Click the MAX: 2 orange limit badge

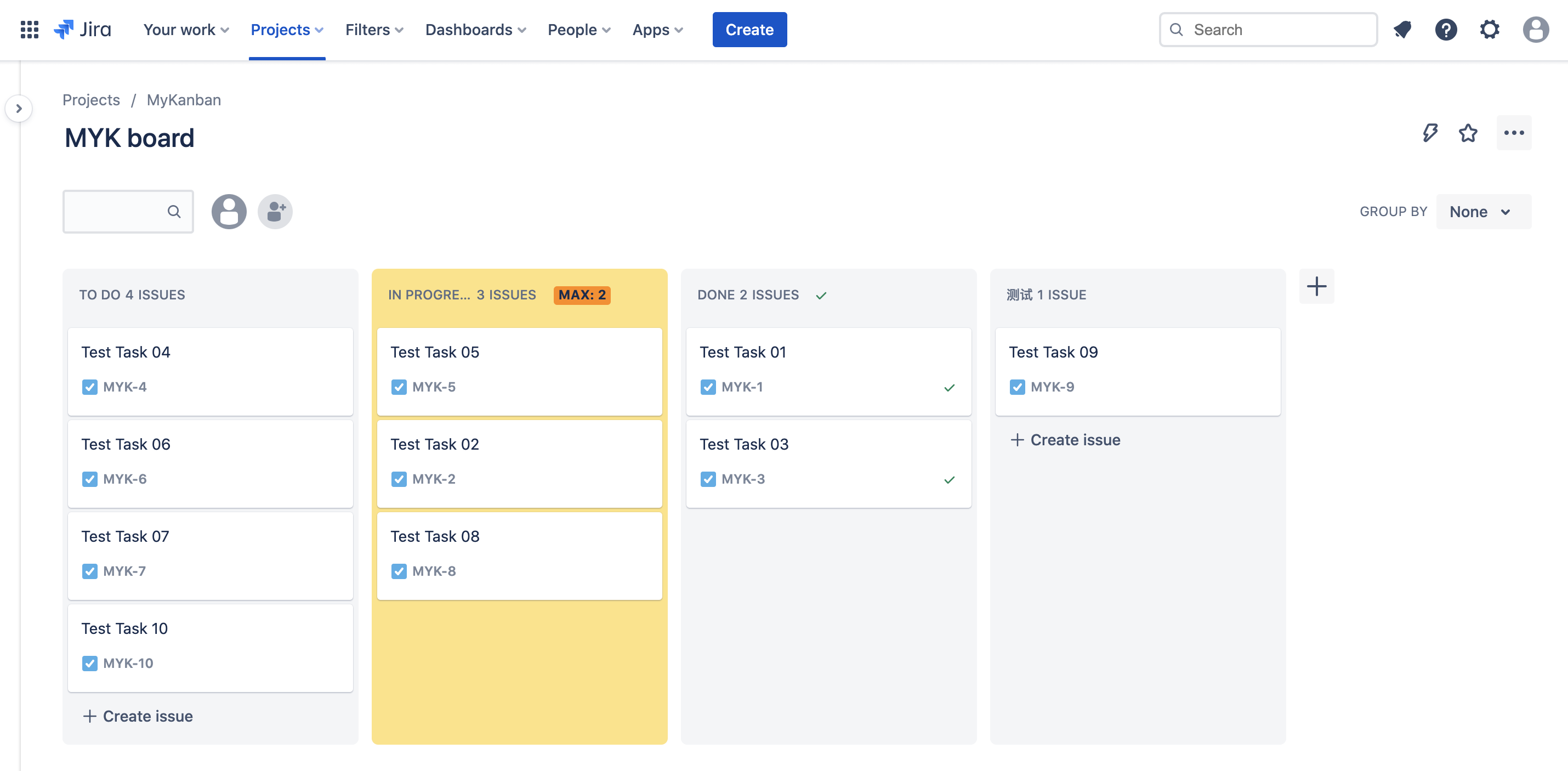[x=581, y=295]
